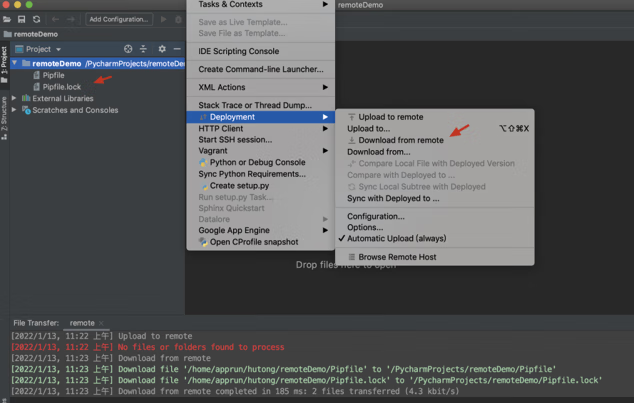
Task: Click the remoteDemo breadcrumb label
Action: tap(36, 34)
